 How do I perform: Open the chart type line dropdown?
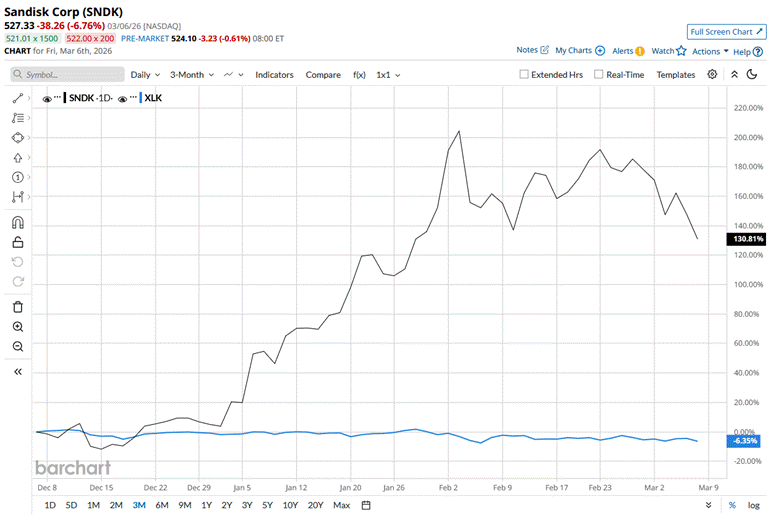pos(234,74)
